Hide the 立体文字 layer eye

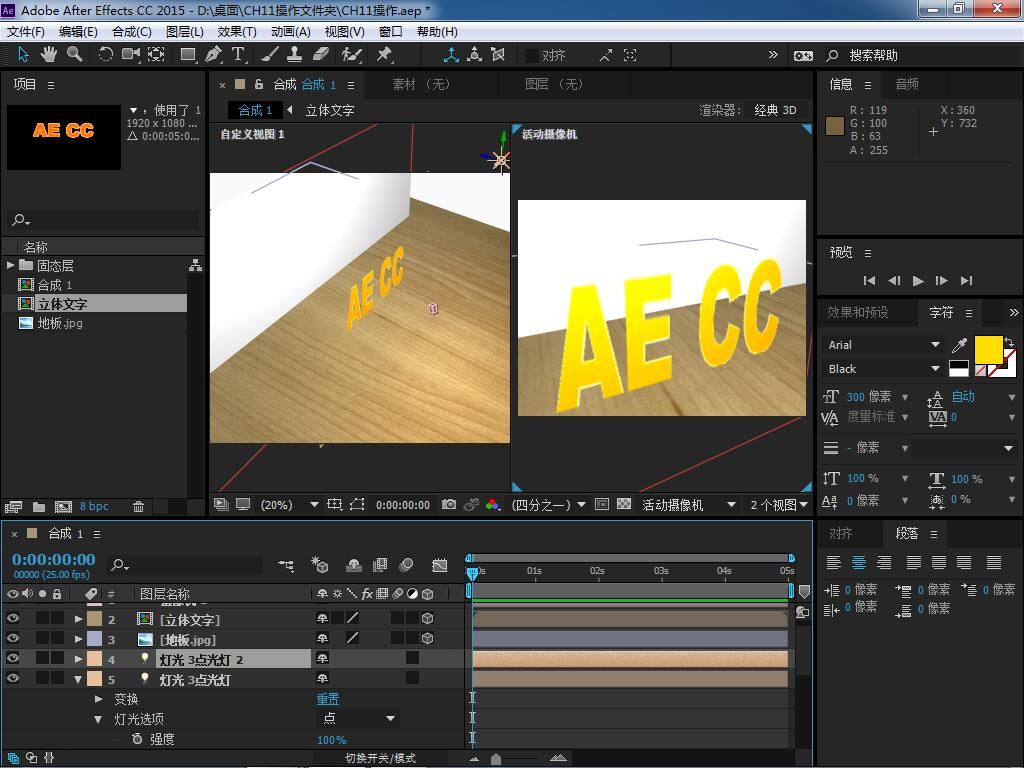[12, 618]
